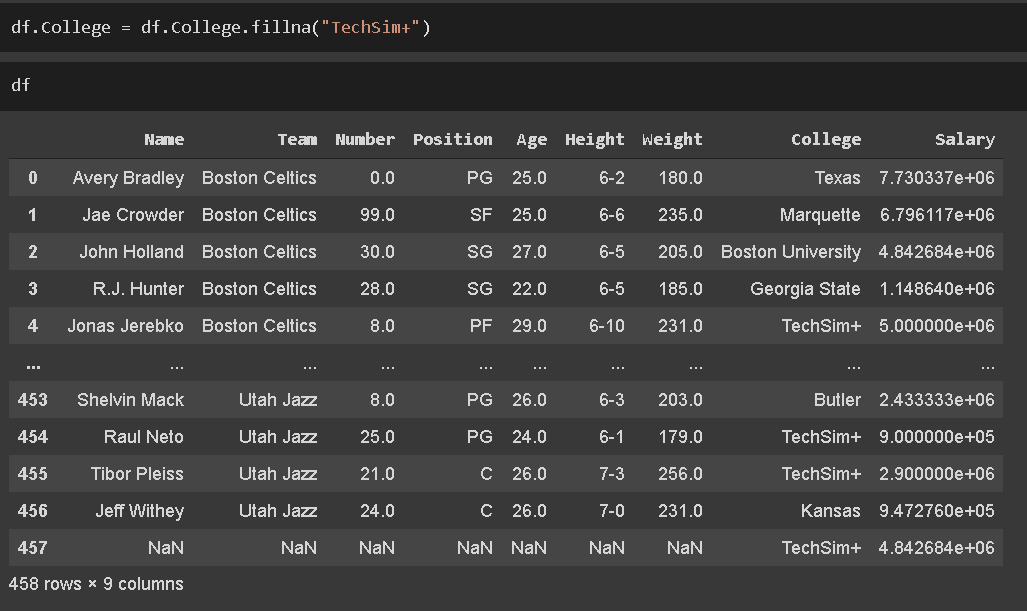Viewport: 1027px width, 611px height.
Task: Click the Age column header
Action: pyautogui.click(x=532, y=140)
